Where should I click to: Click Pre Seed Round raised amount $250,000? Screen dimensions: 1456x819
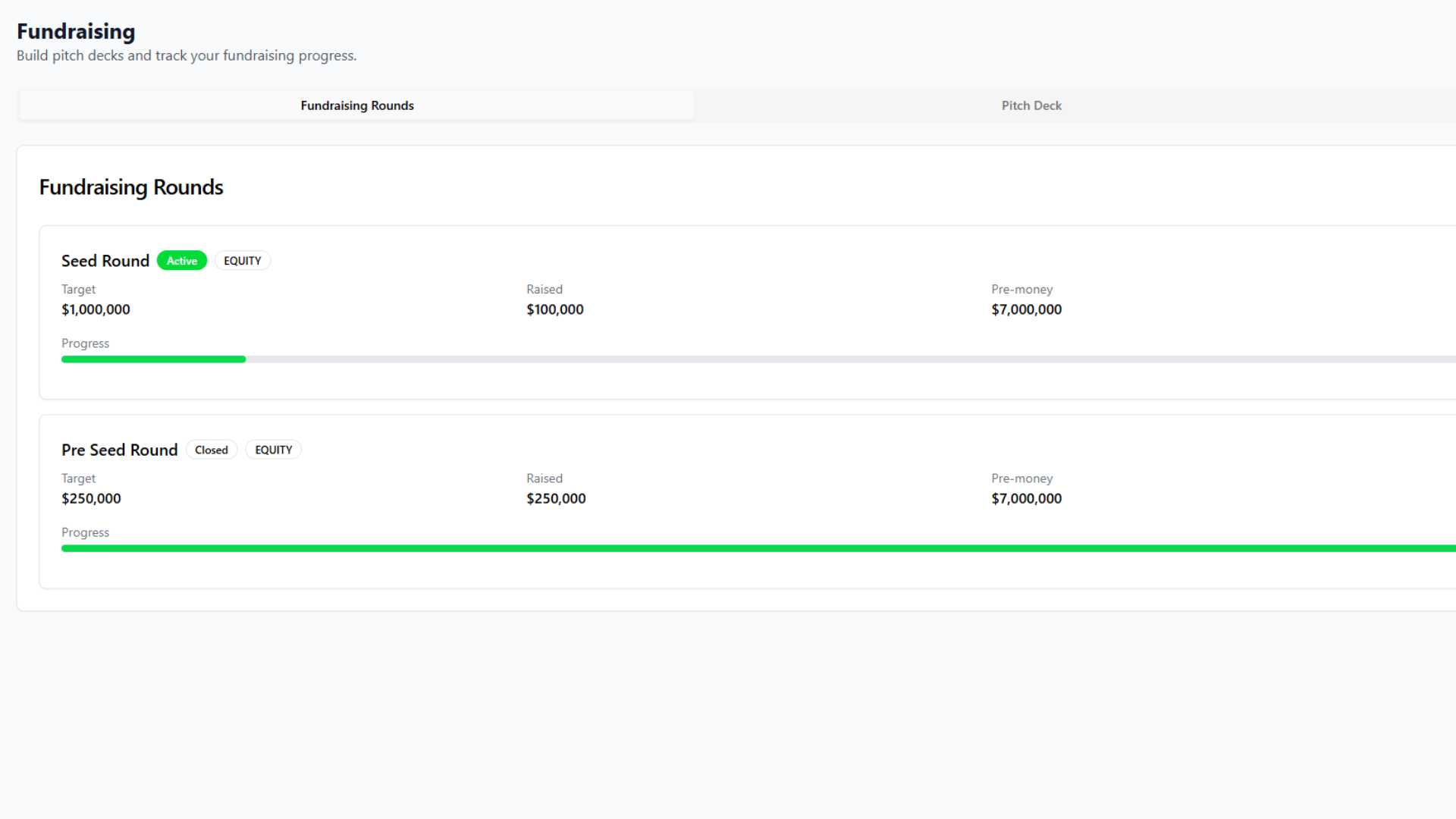click(556, 498)
